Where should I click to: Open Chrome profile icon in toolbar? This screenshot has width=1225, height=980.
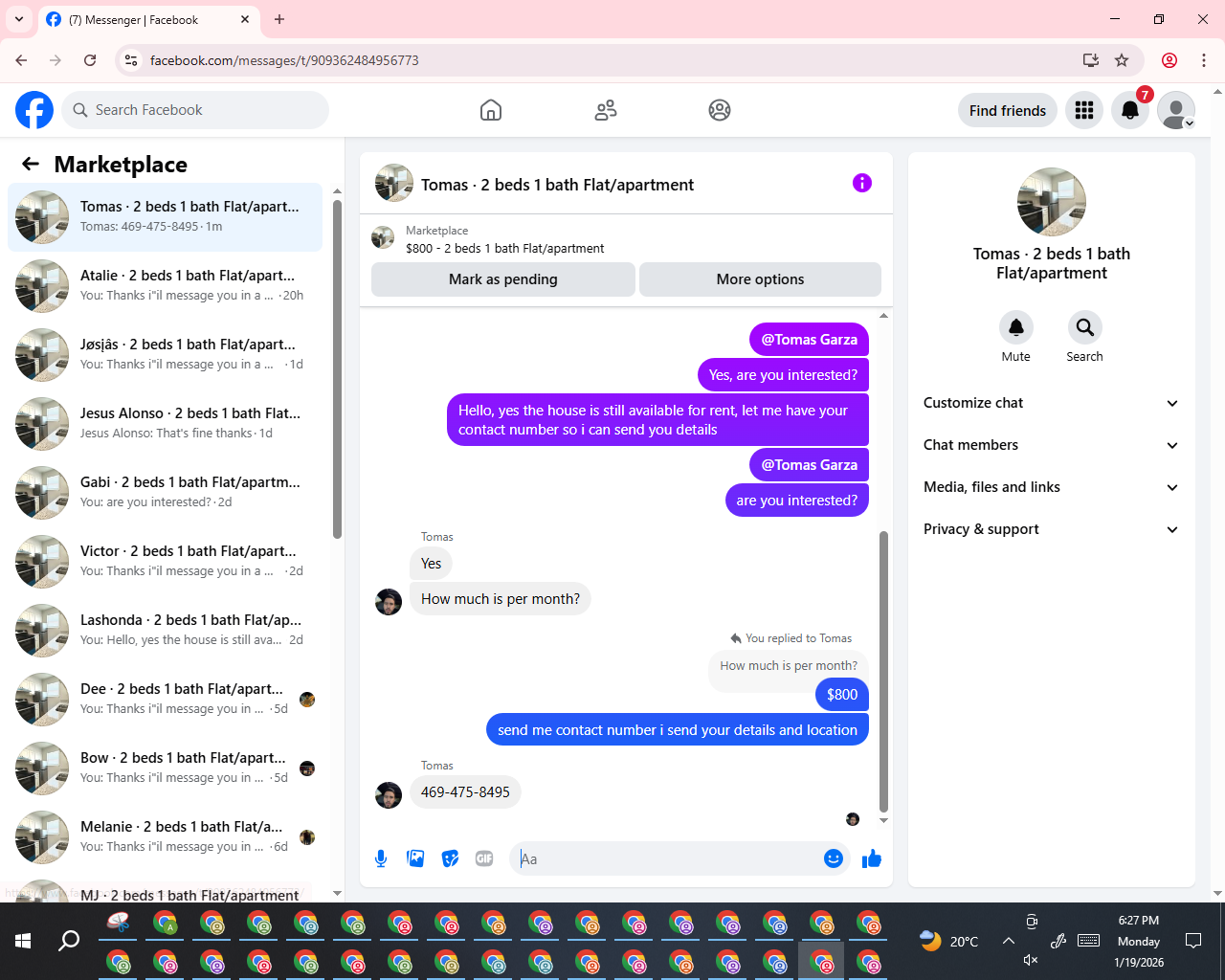(x=1169, y=60)
